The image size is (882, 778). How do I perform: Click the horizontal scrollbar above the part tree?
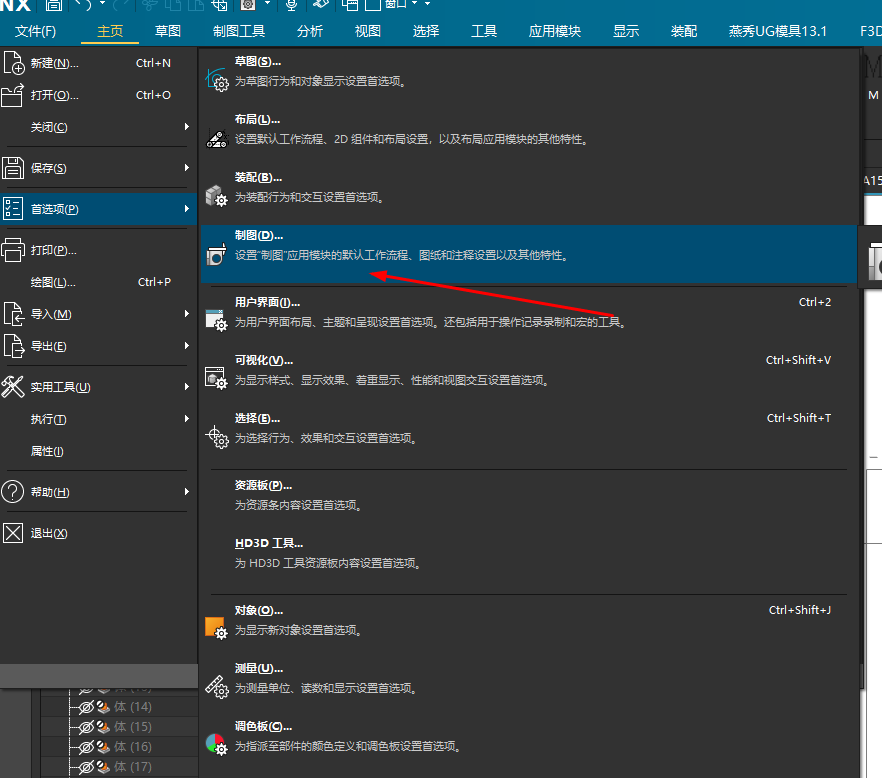[x=100, y=676]
